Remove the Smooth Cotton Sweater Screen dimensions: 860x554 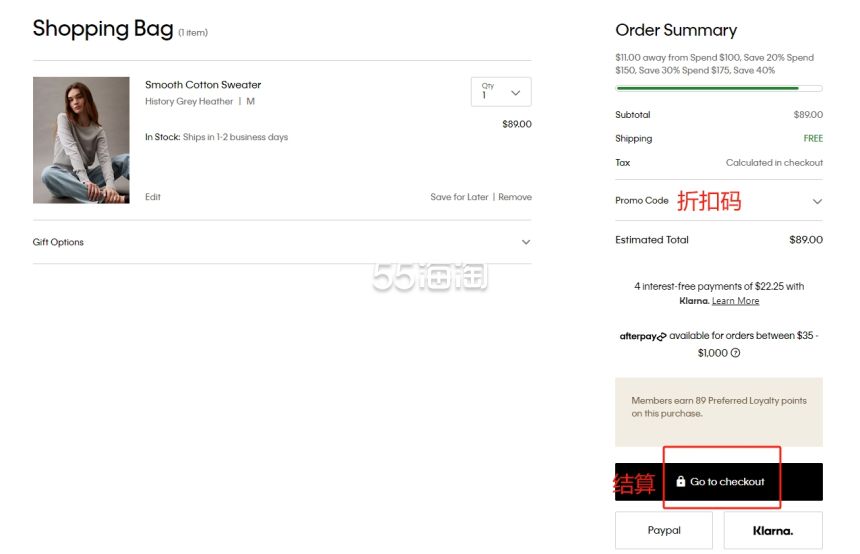pyautogui.click(x=514, y=197)
